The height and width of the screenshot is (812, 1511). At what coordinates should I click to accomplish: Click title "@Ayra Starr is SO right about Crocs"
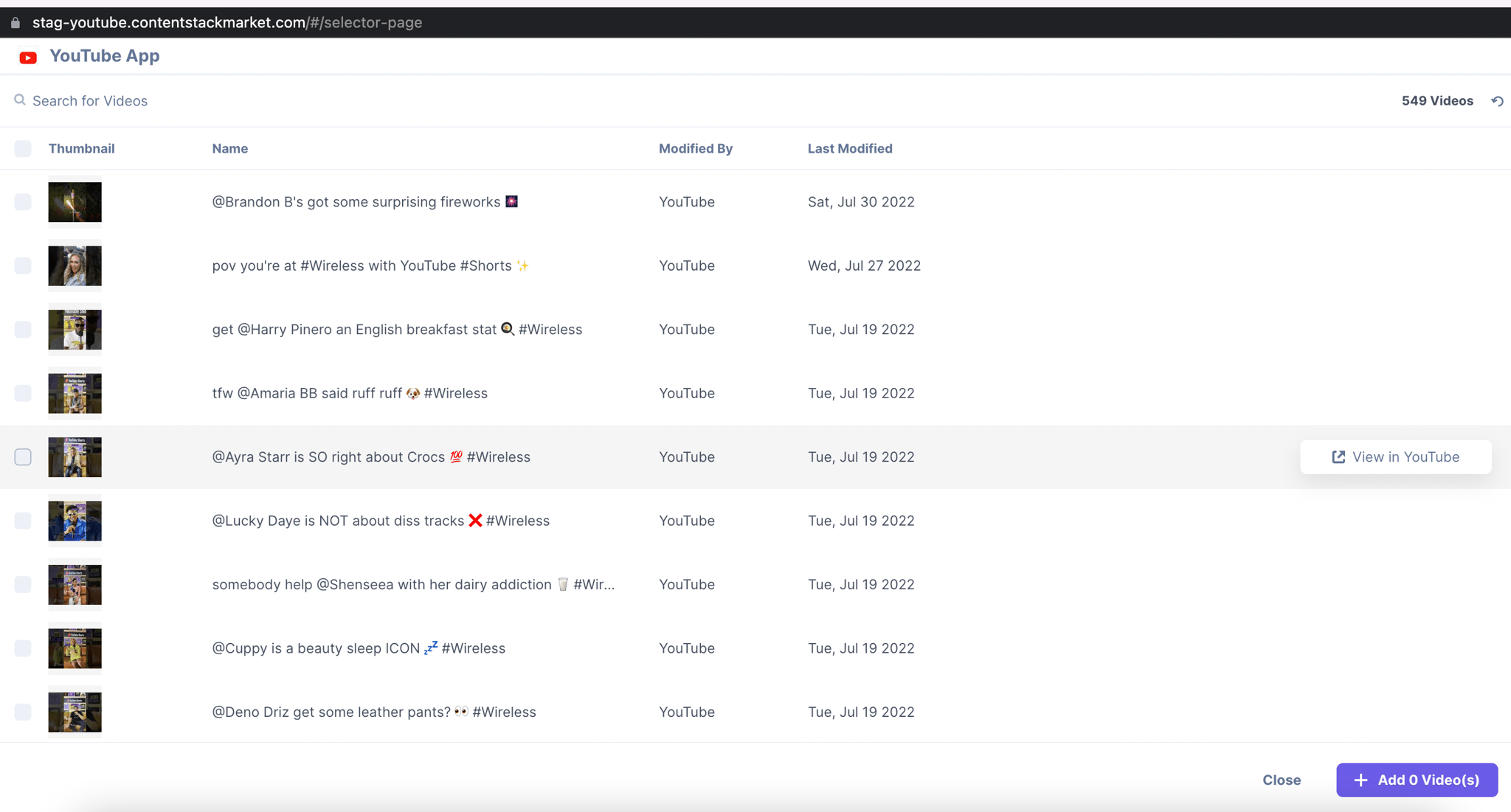[x=328, y=457]
